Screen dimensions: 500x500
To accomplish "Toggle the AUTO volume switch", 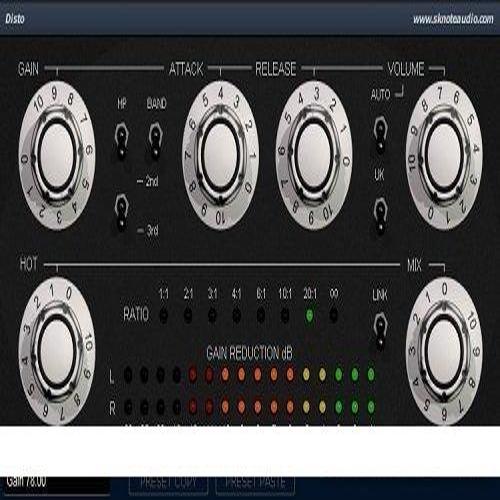I will pos(380,135).
